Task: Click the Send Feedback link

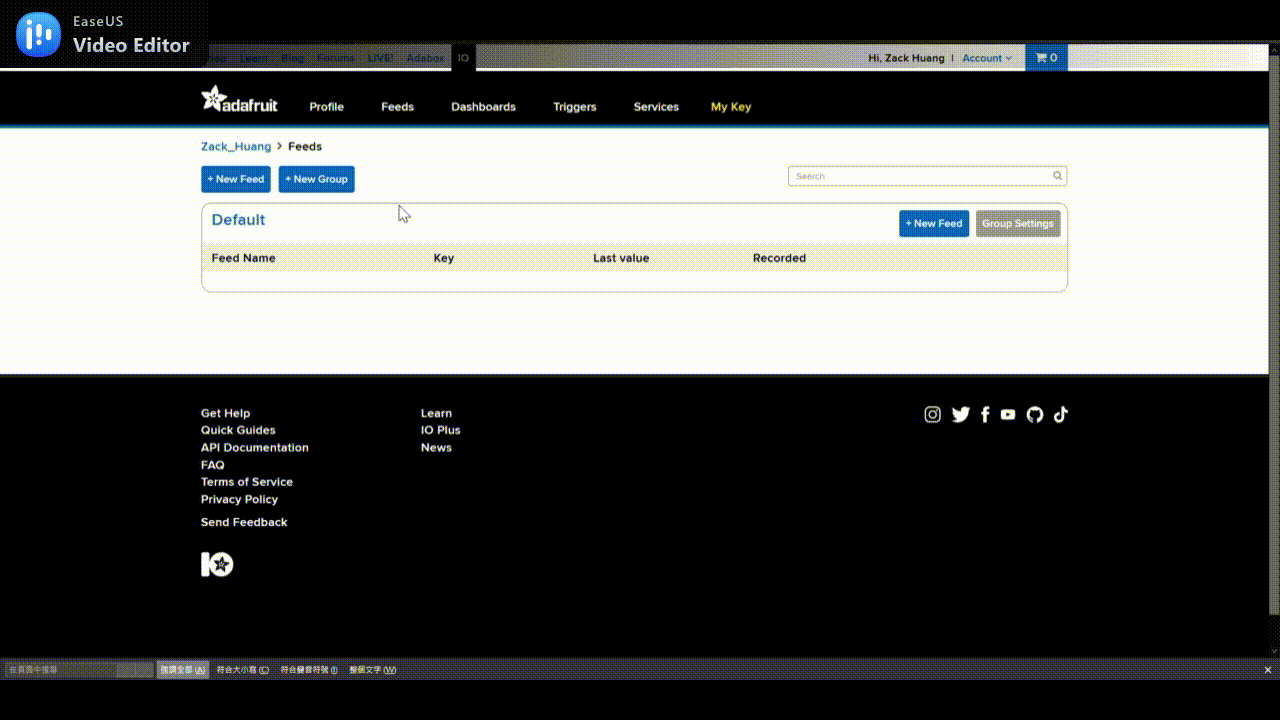Action: point(244,522)
